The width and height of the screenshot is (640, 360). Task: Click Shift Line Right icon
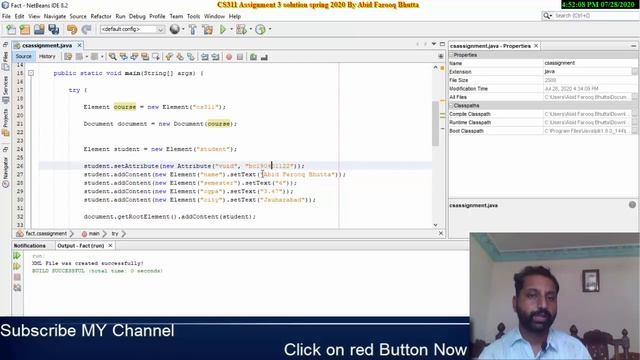click(x=215, y=57)
